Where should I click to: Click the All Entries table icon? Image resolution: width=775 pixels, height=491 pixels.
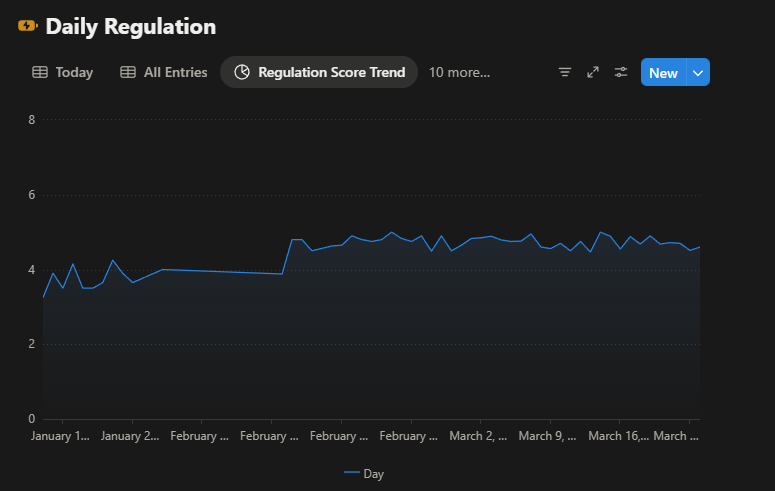[128, 72]
